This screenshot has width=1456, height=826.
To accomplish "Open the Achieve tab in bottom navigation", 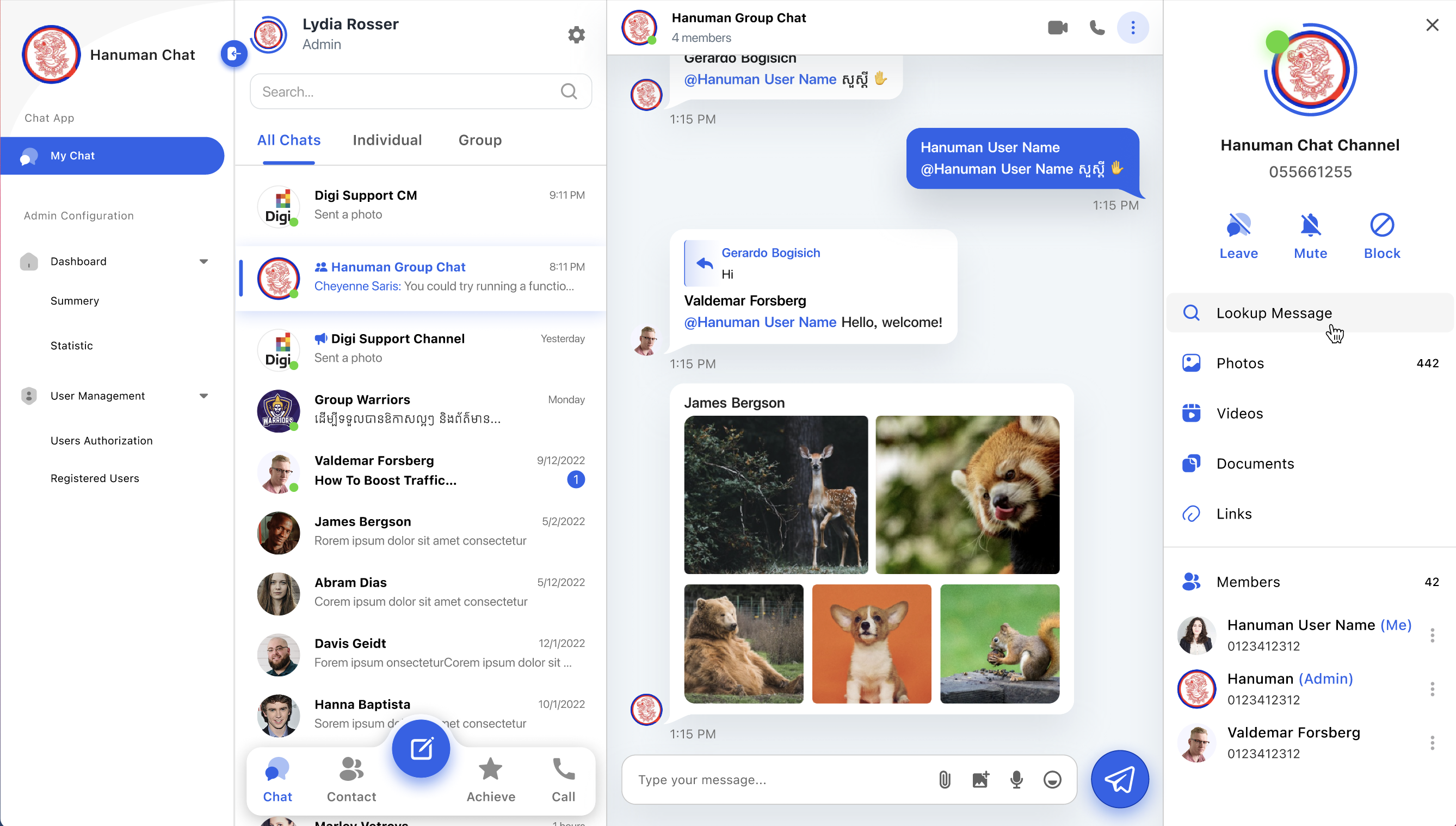I will 491,780.
